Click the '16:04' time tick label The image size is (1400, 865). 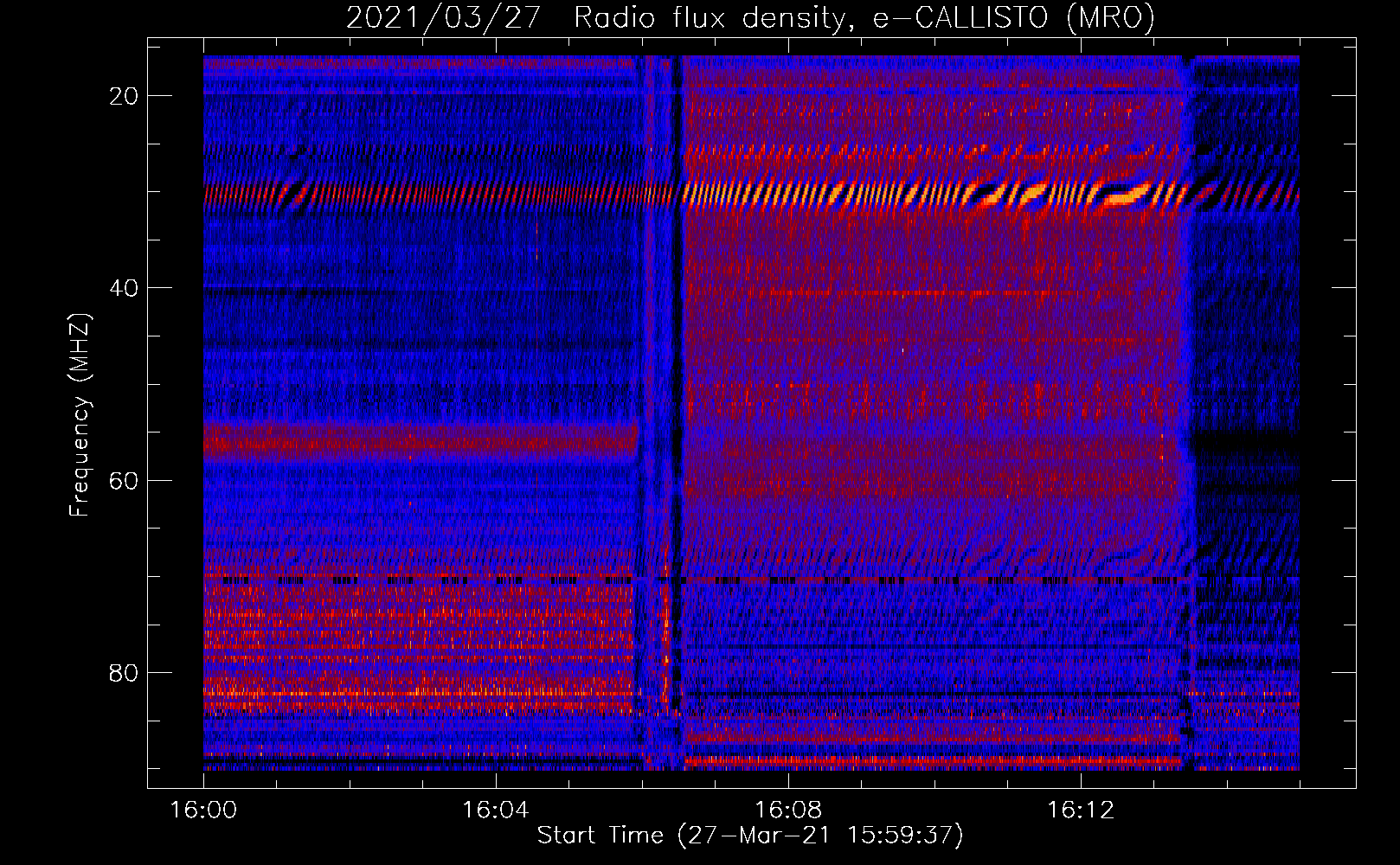click(496, 811)
